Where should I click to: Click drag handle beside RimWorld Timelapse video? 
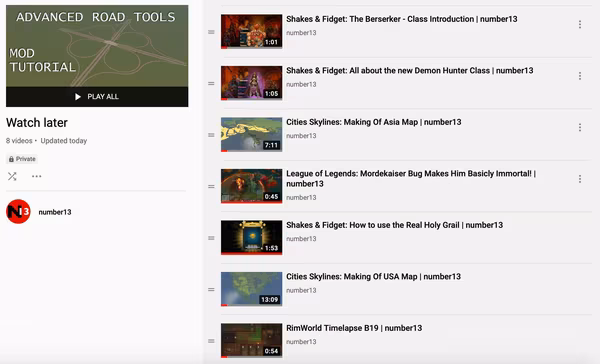[x=211, y=341]
